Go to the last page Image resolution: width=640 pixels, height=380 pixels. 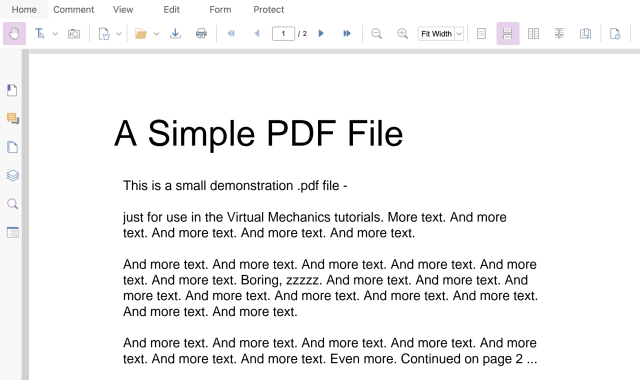coord(347,33)
